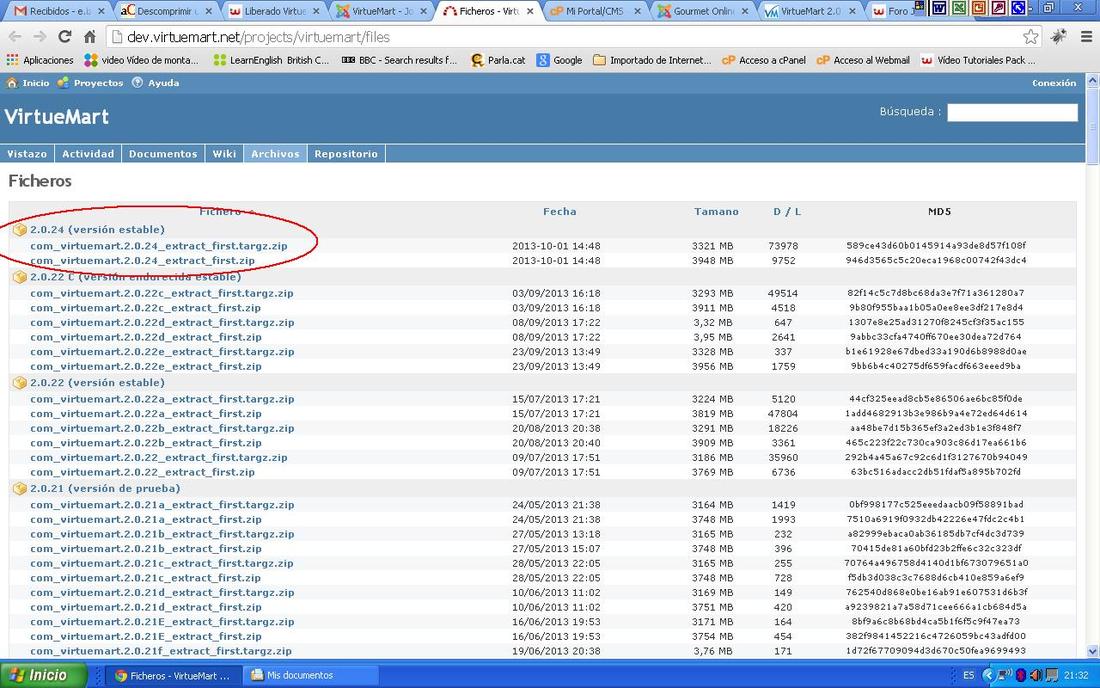Viewport: 1100px width, 688px height.
Task: Download com_virtuemart.2.0.22a_extract_first.zip
Action: point(146,414)
